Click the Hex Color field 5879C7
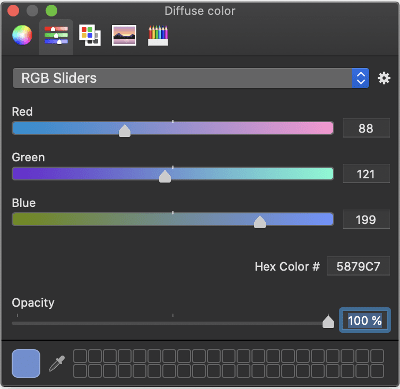The height and width of the screenshot is (389, 400). 358,266
